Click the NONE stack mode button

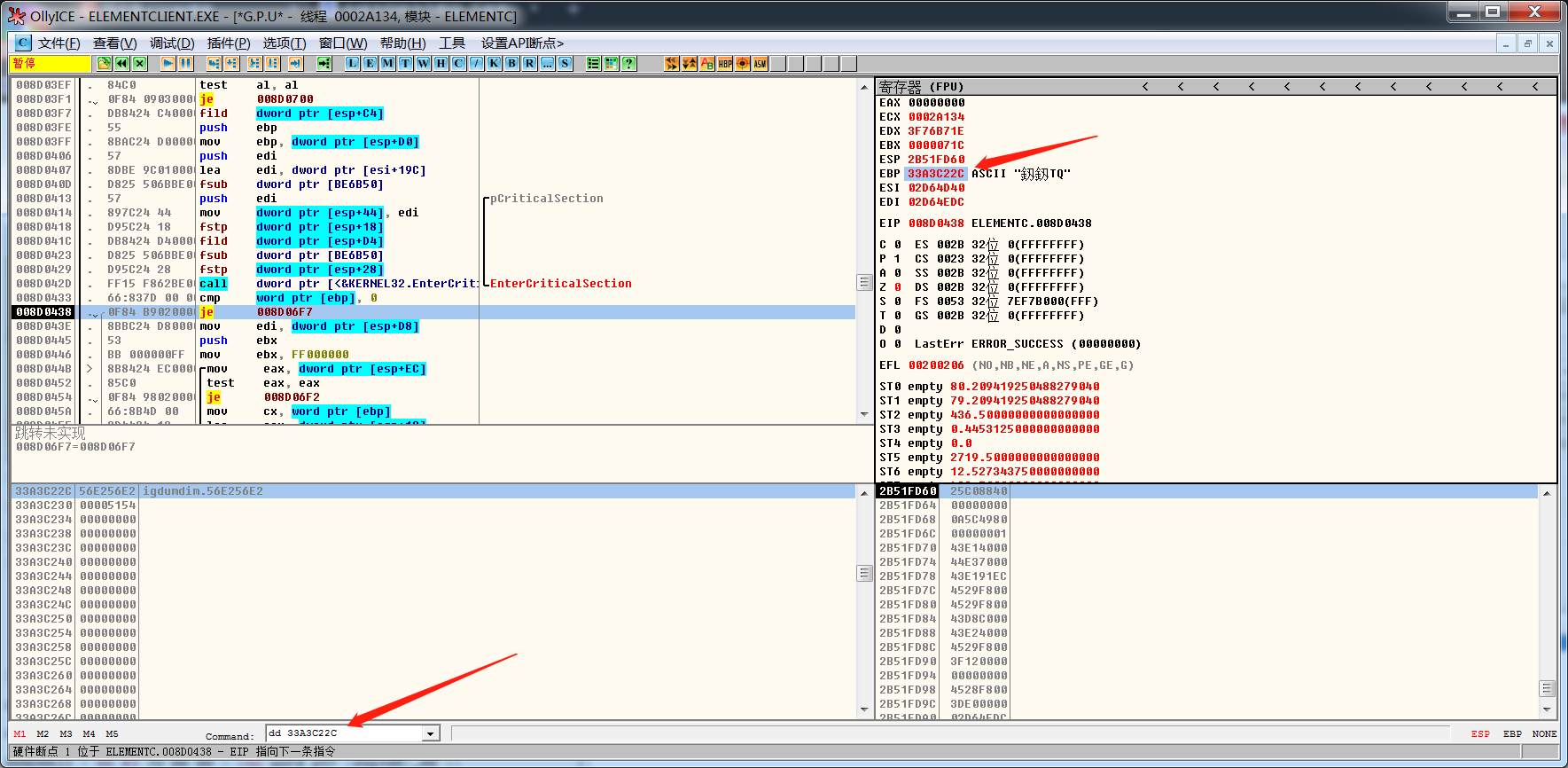point(1544,734)
